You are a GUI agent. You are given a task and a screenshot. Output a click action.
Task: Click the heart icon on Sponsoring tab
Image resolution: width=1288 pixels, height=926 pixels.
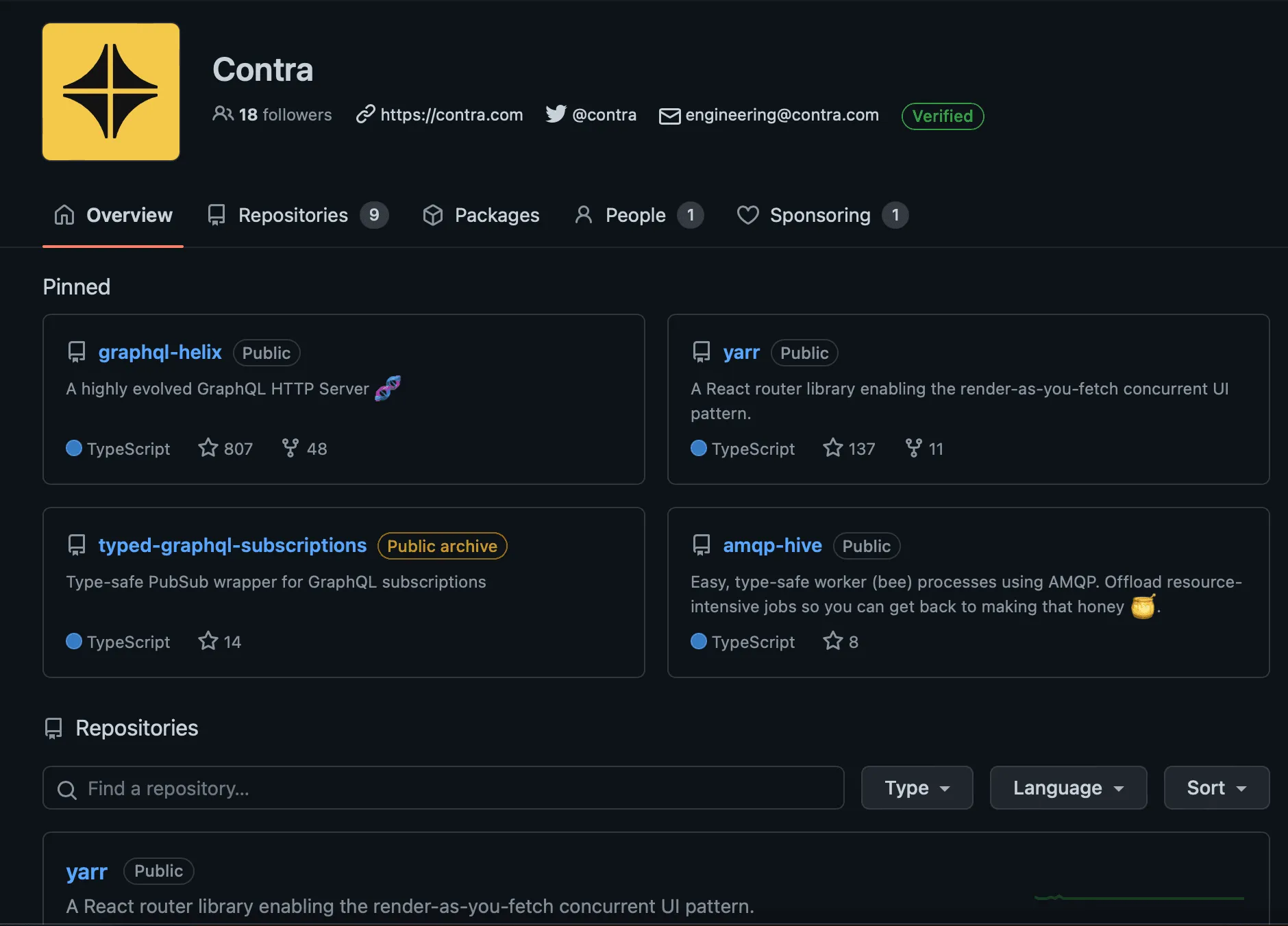click(748, 215)
